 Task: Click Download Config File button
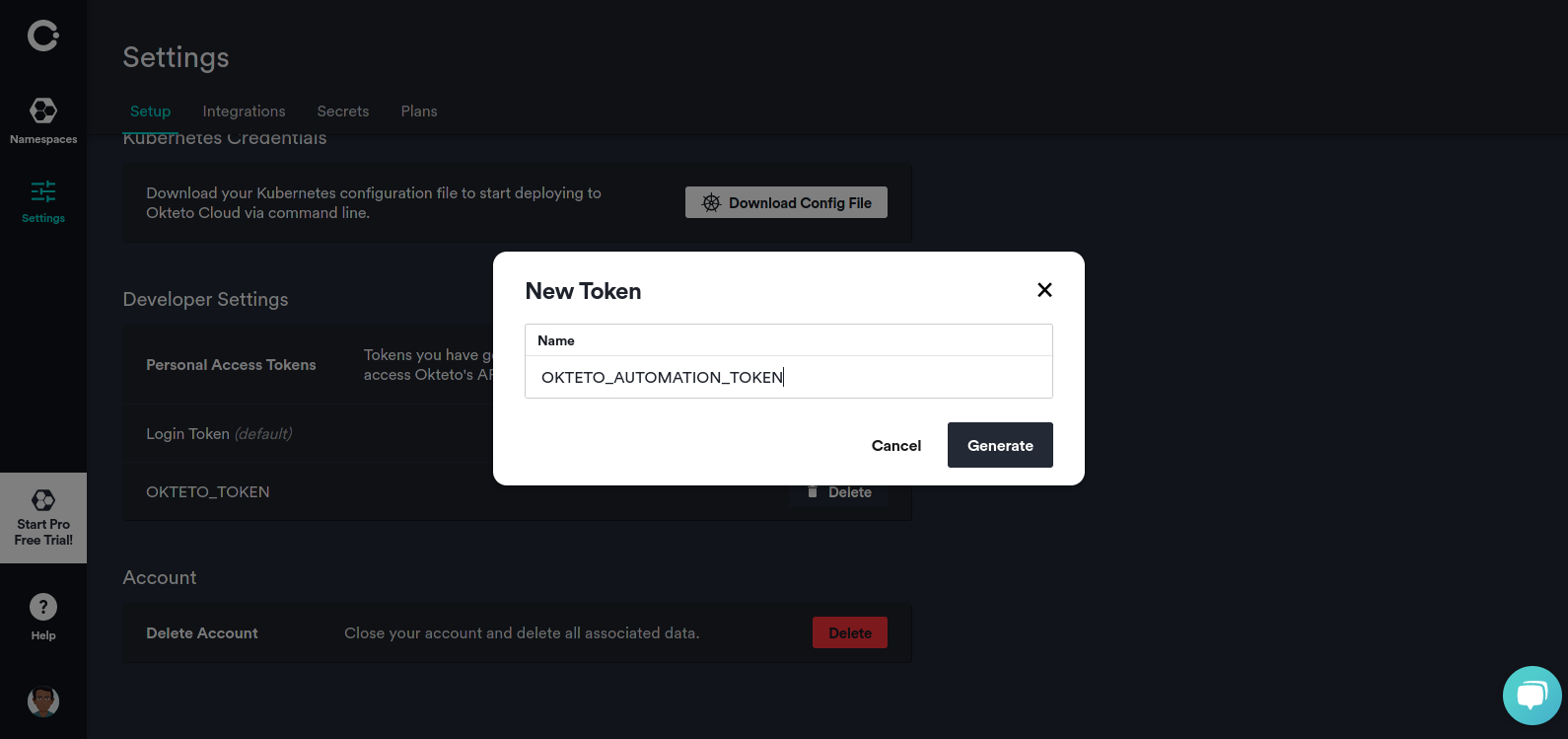click(786, 202)
